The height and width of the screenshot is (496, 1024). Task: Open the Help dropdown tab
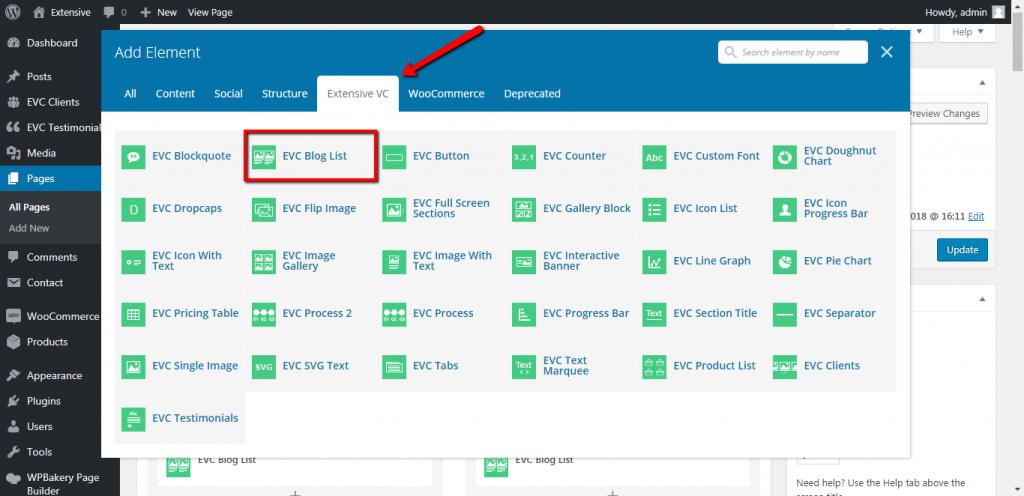pyautogui.click(x=967, y=32)
